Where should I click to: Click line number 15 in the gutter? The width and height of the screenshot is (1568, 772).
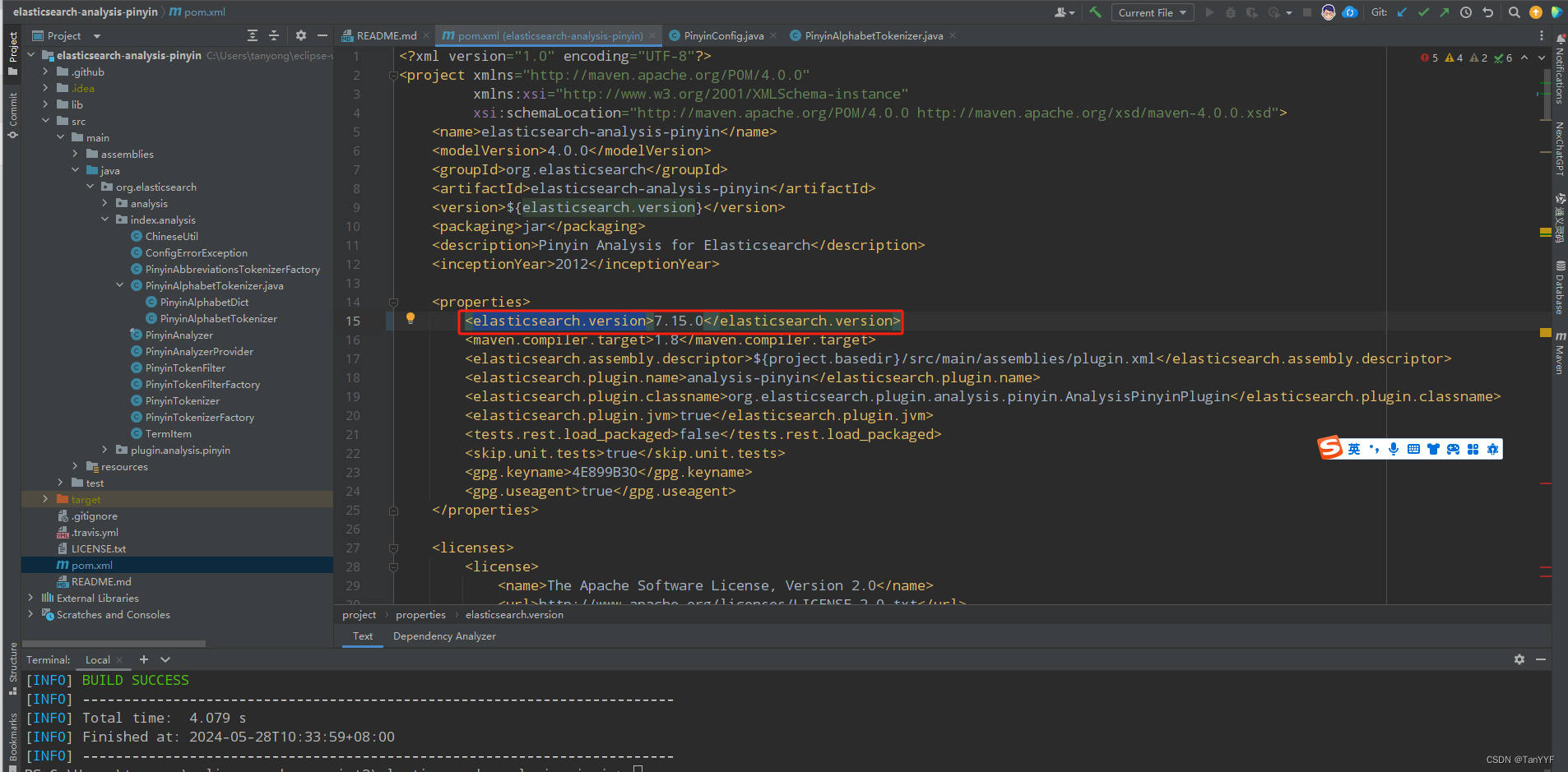[x=353, y=321]
